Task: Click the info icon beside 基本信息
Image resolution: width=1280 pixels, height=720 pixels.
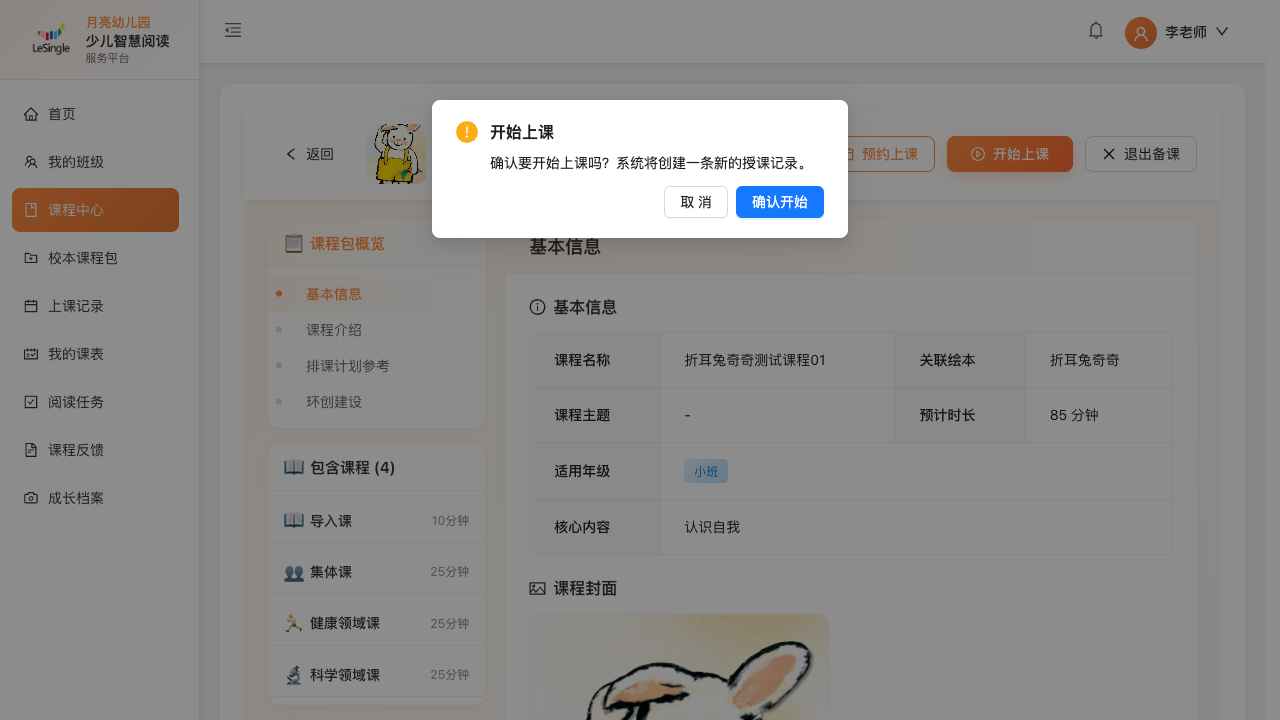Action: tap(537, 307)
